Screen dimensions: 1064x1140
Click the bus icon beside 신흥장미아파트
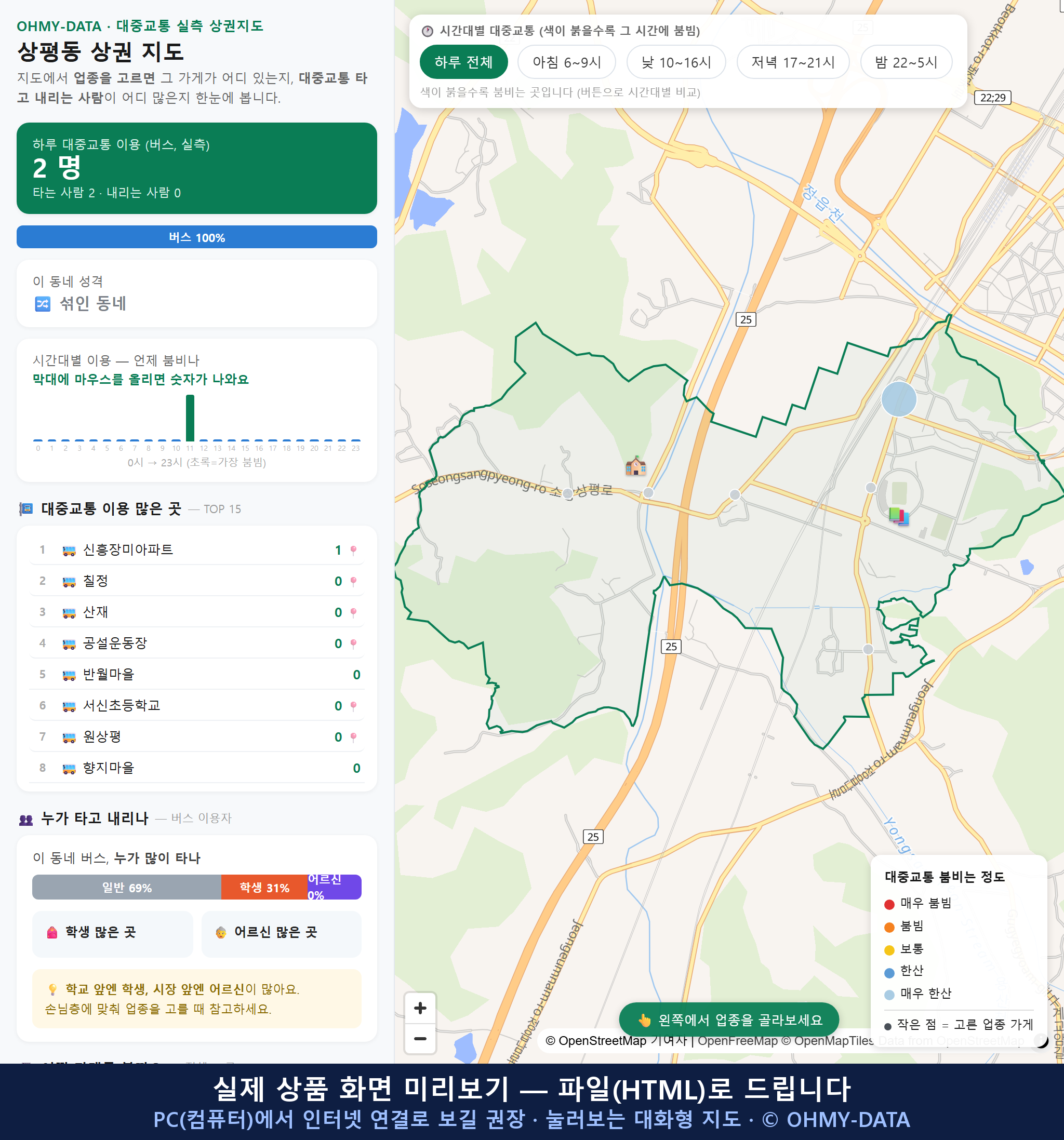pos(69,551)
